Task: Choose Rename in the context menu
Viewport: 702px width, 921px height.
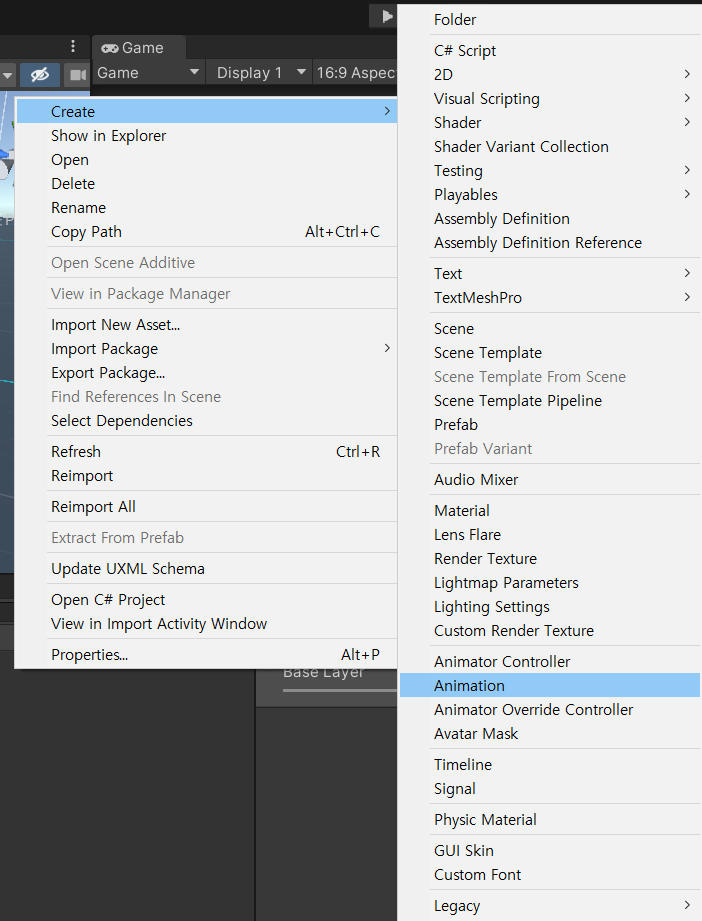Action: [207, 208]
